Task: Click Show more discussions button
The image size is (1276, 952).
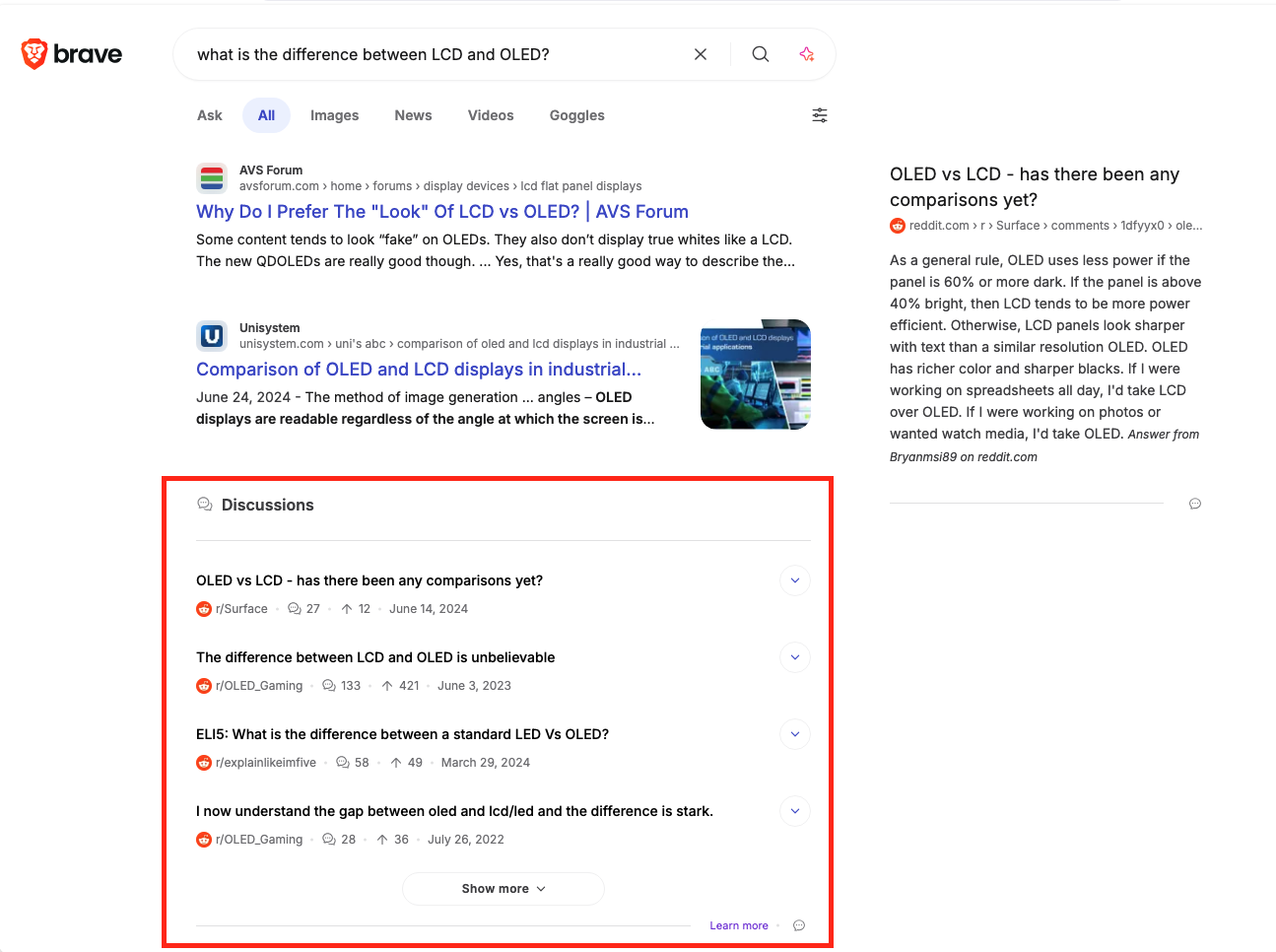Action: click(504, 889)
